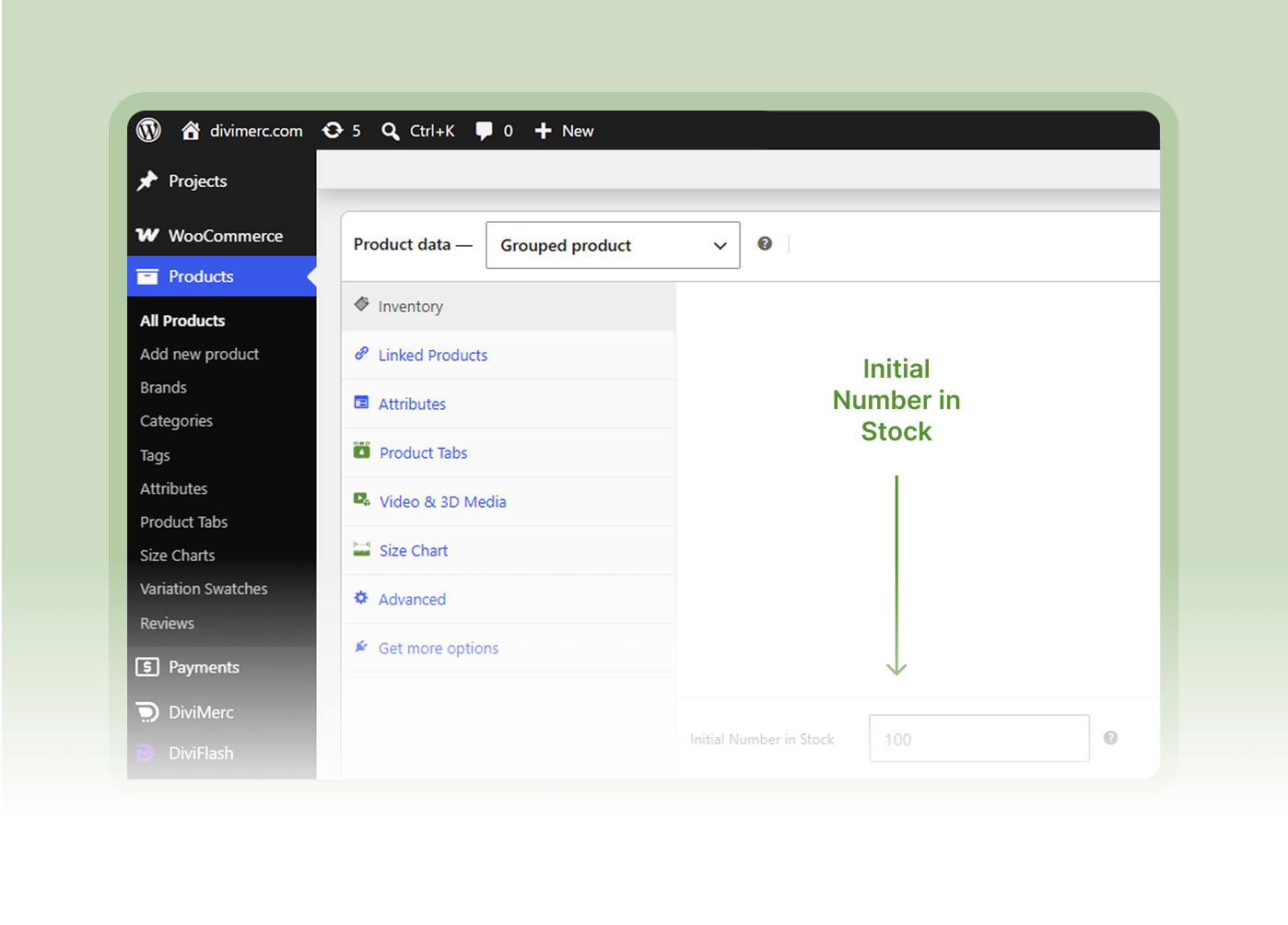Open the search magnifier icon
The image size is (1288, 925).
tap(391, 131)
